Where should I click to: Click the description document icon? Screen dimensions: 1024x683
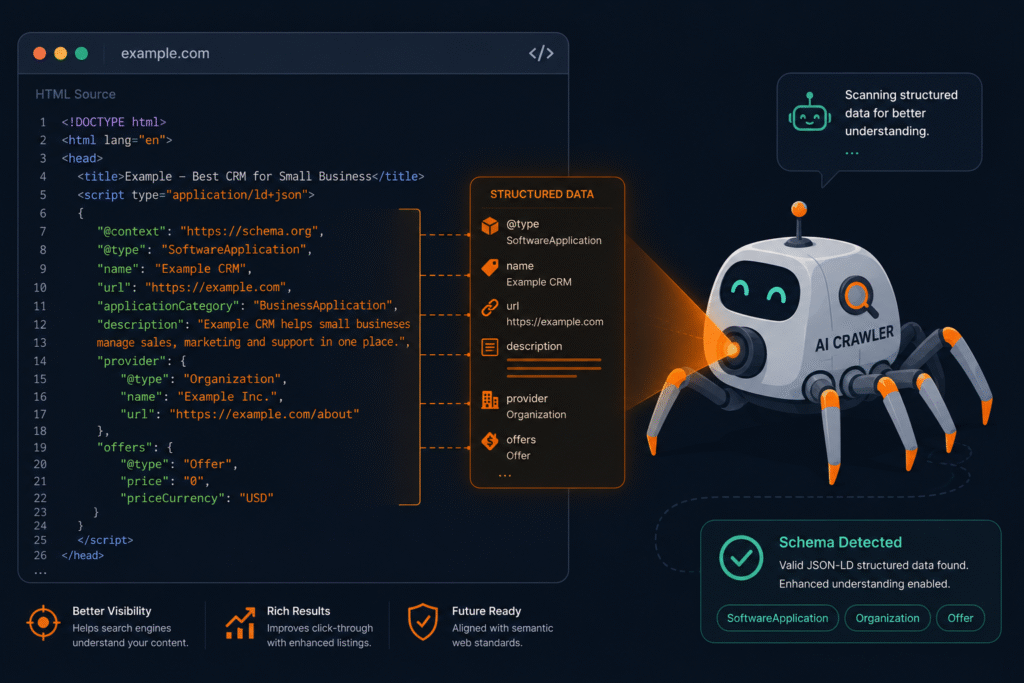(490, 347)
